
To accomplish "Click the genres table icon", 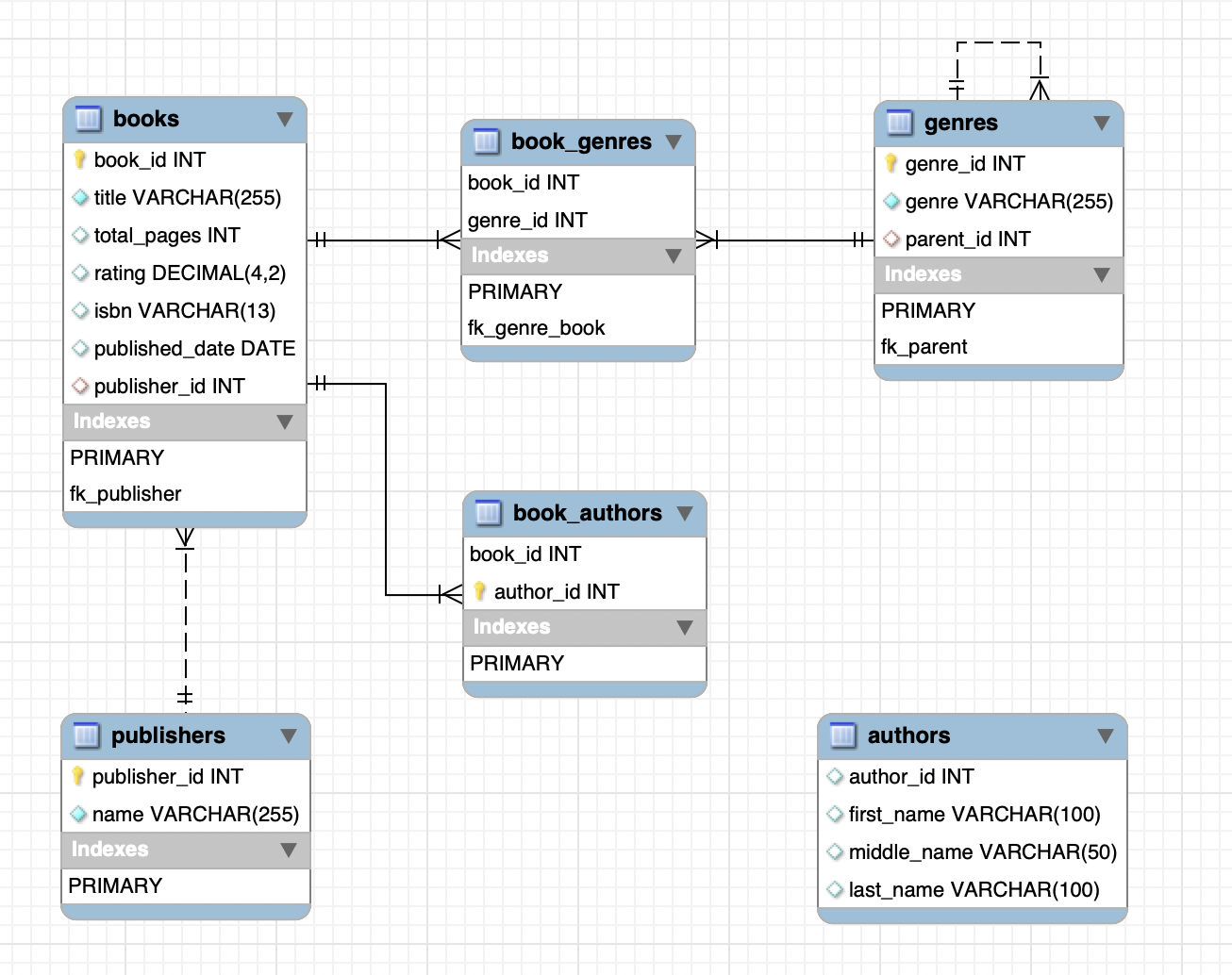I will pyautogui.click(x=899, y=123).
